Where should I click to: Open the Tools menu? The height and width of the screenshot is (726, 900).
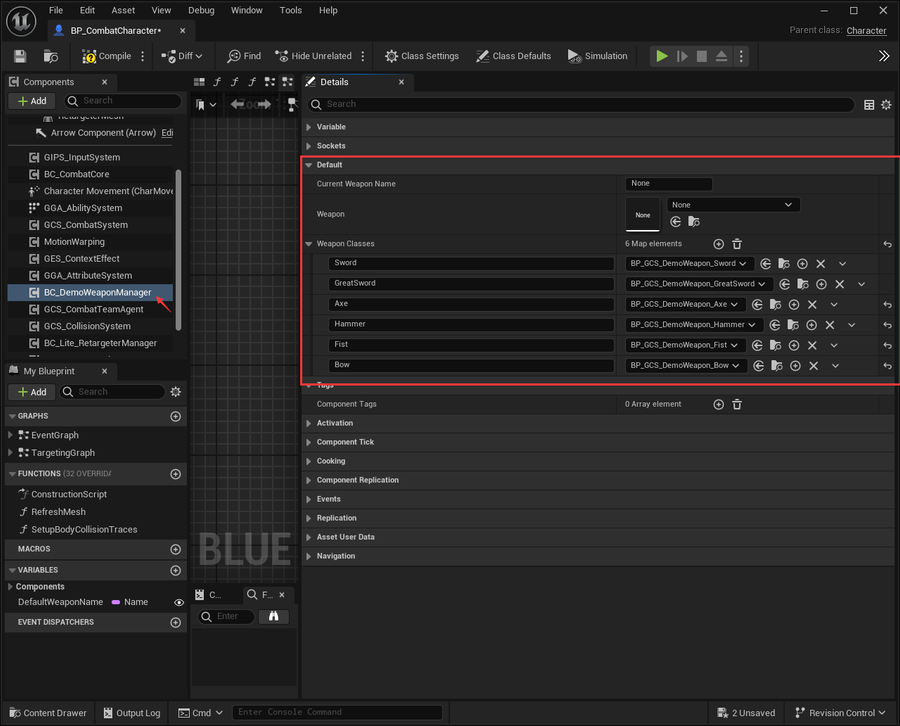click(x=290, y=10)
